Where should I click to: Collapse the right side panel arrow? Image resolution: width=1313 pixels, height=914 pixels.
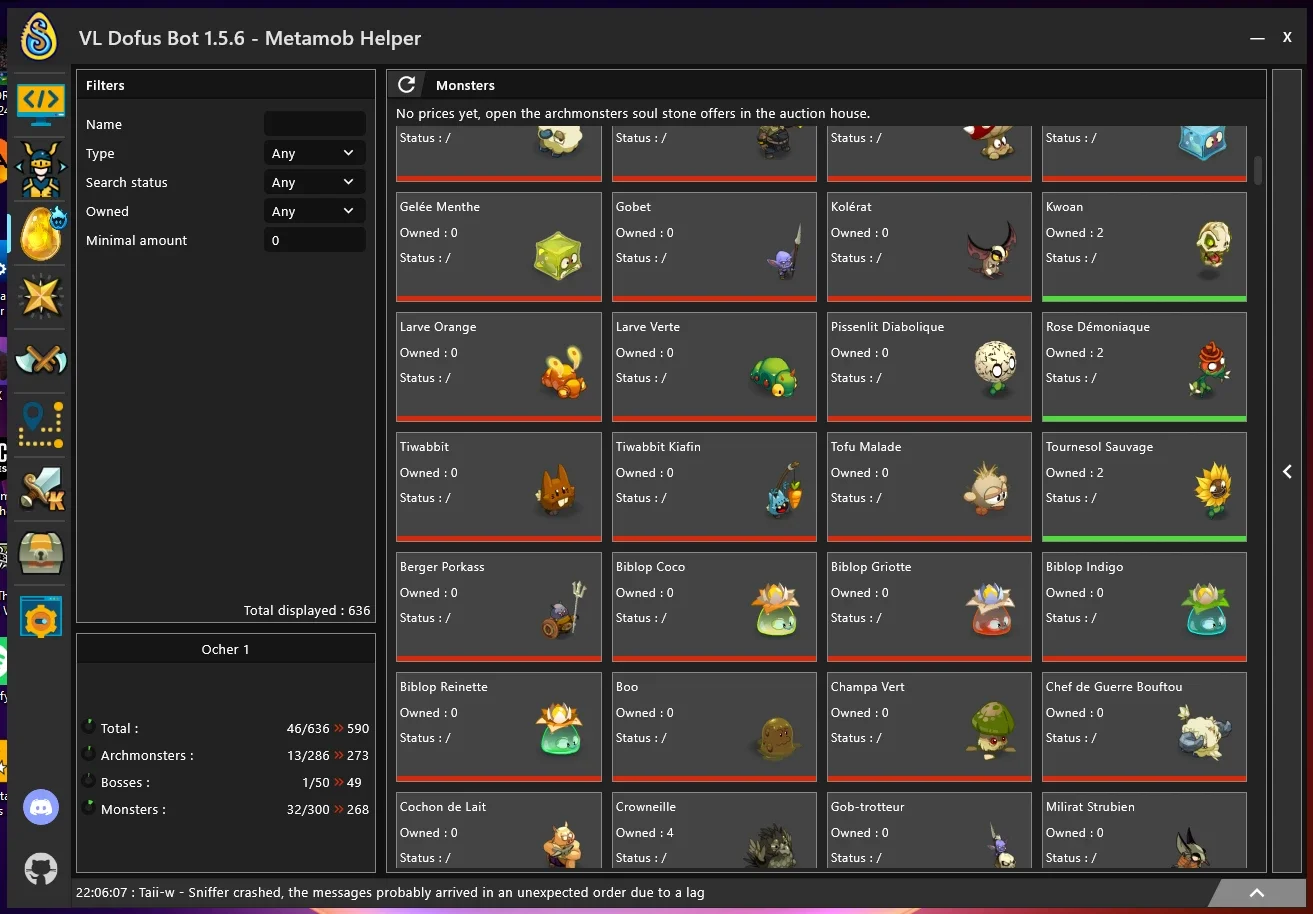tap(1287, 471)
